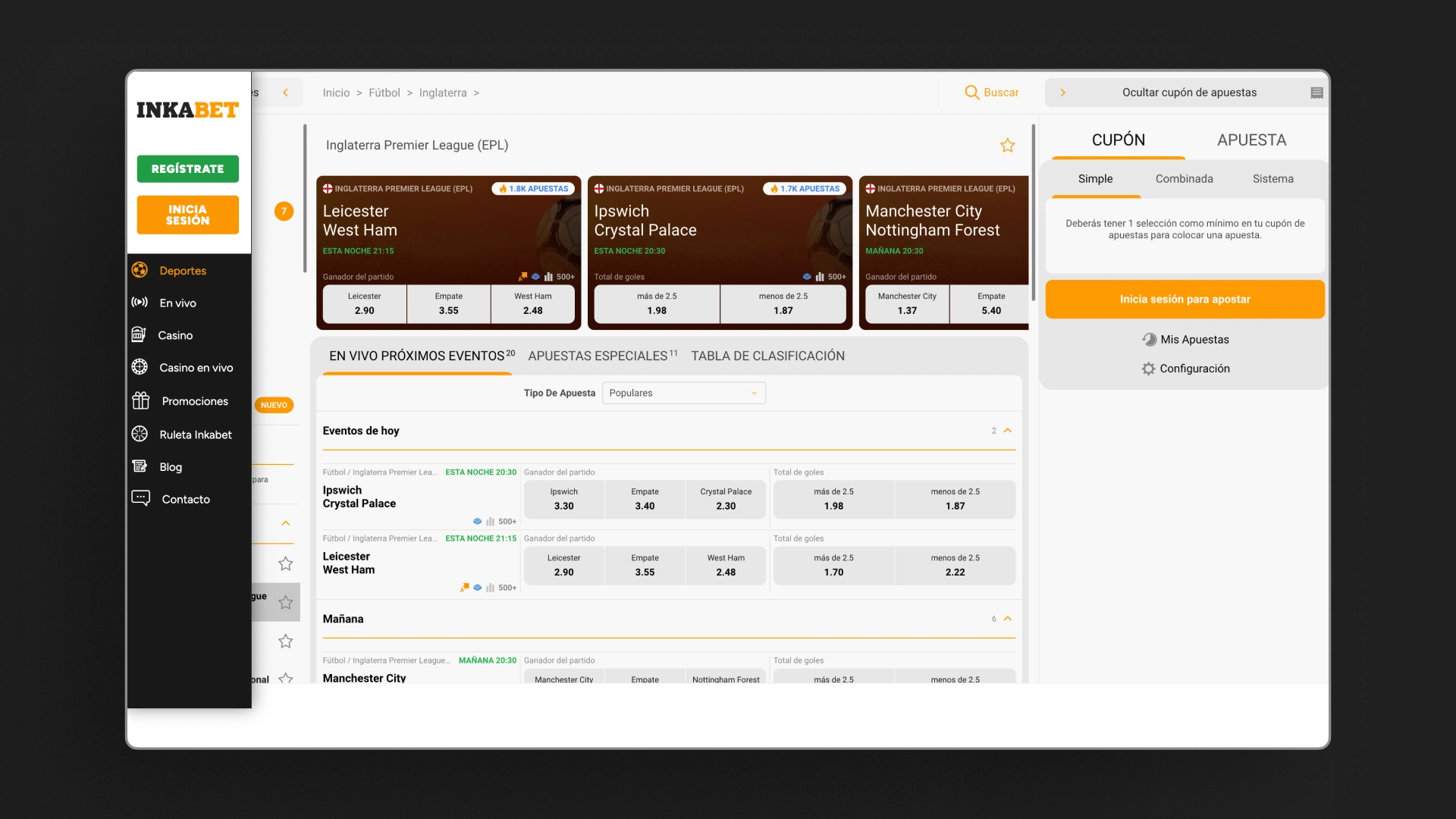This screenshot has height=819, width=1456.
Task: Open the En vivo live section
Action: click(x=177, y=303)
